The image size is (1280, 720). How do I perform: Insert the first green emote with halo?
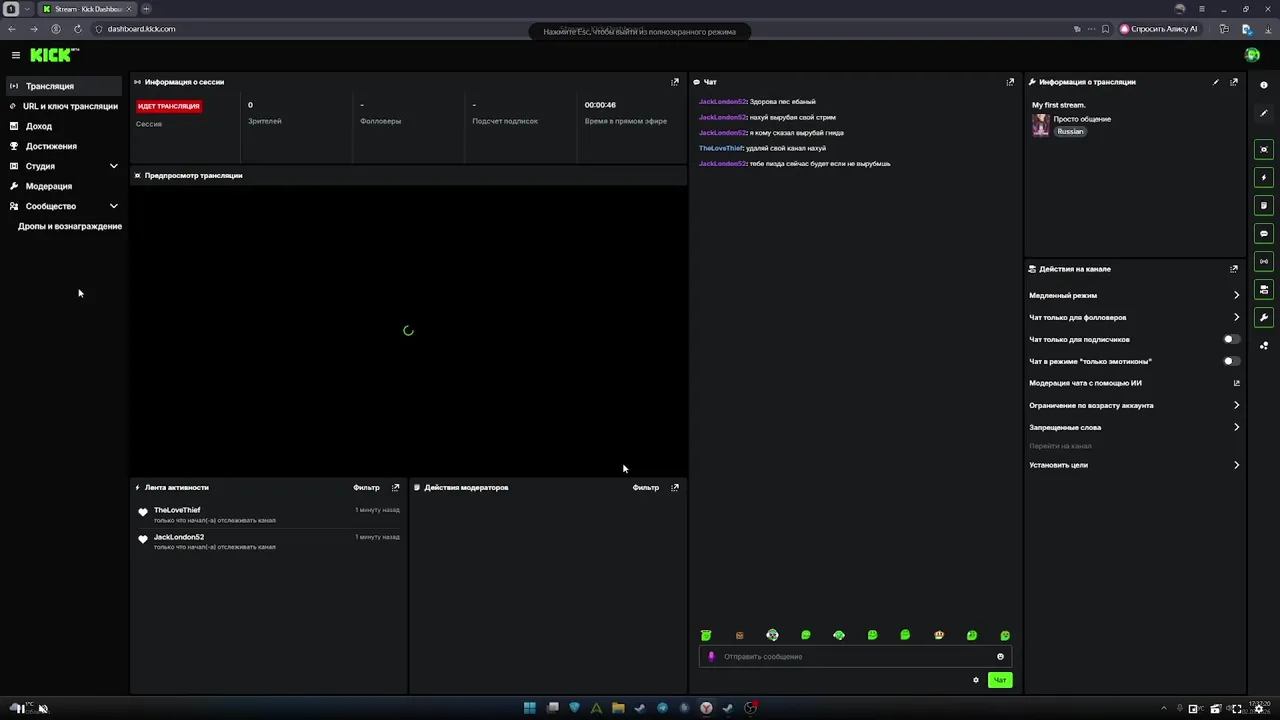[706, 635]
